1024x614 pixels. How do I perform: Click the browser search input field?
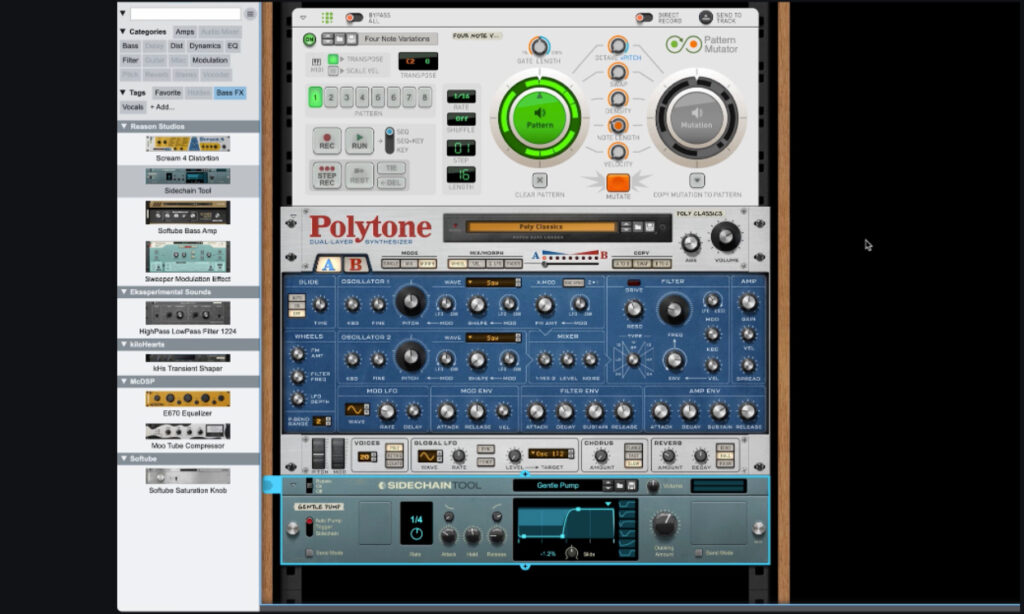click(x=185, y=14)
